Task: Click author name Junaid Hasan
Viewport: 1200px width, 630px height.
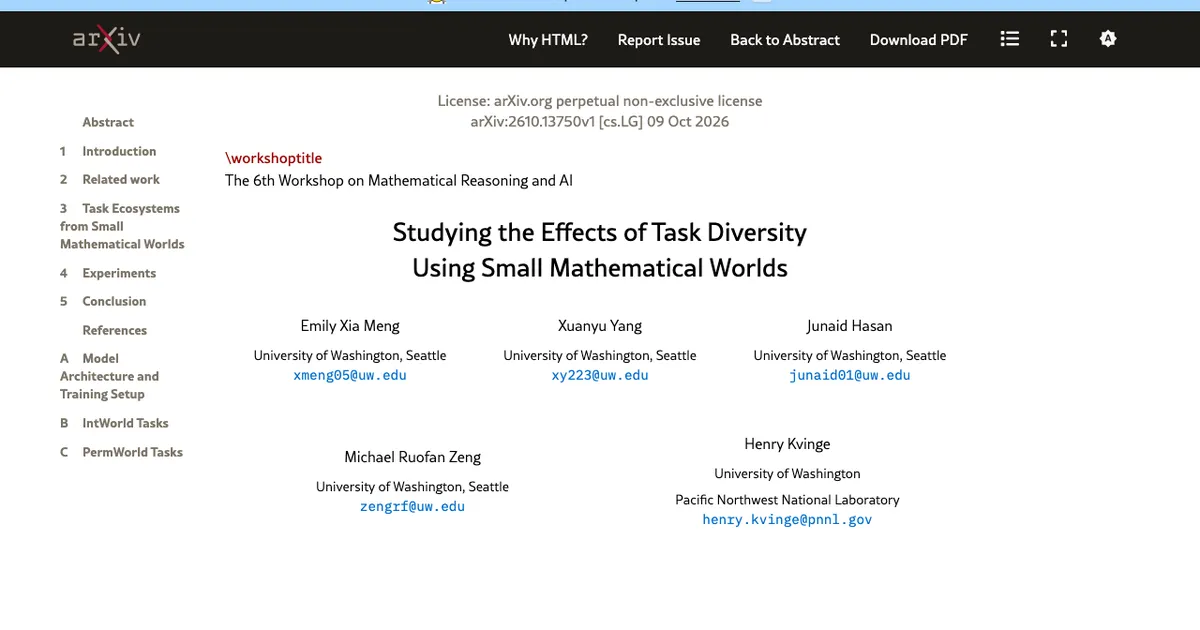Action: 850,326
